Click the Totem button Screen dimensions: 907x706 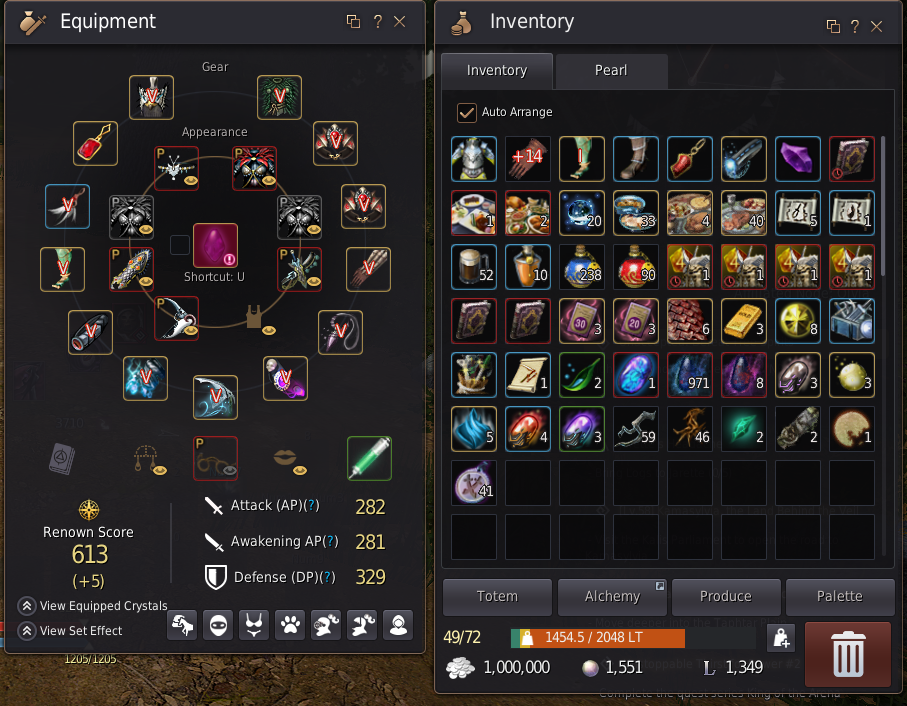click(497, 597)
